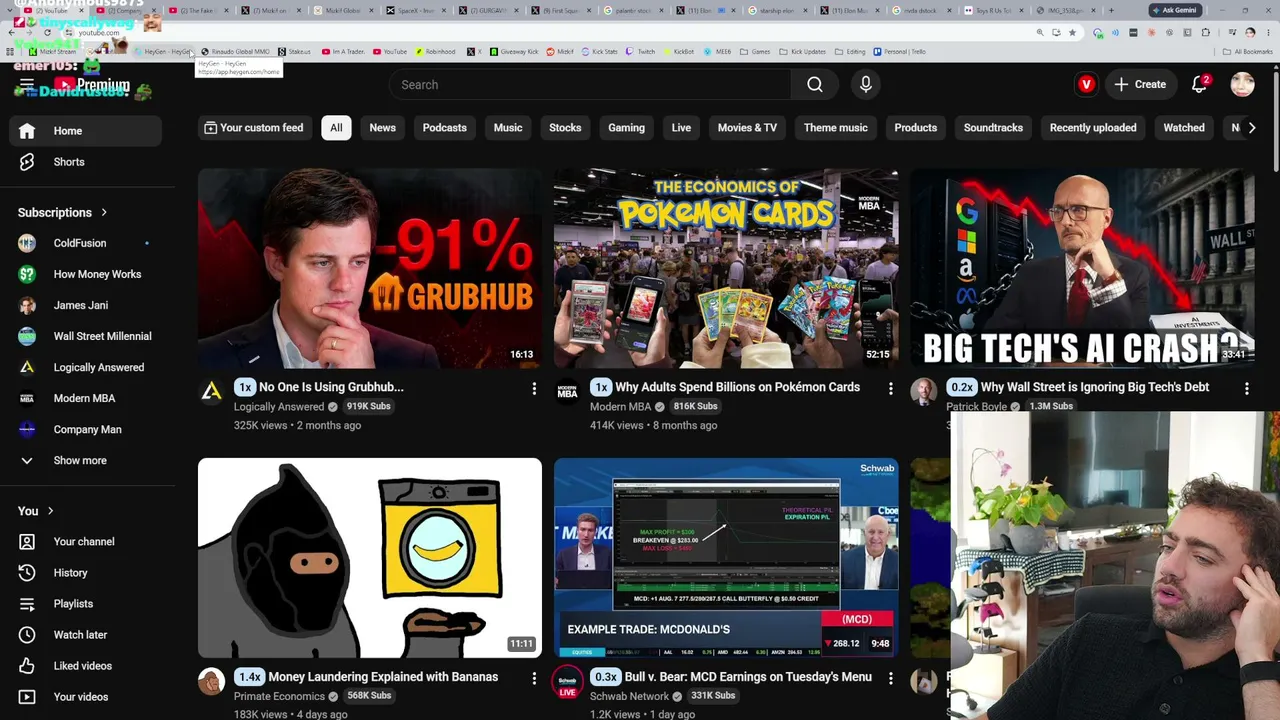
Task: Click the Primate Economics channel avatar
Action: pos(211,682)
